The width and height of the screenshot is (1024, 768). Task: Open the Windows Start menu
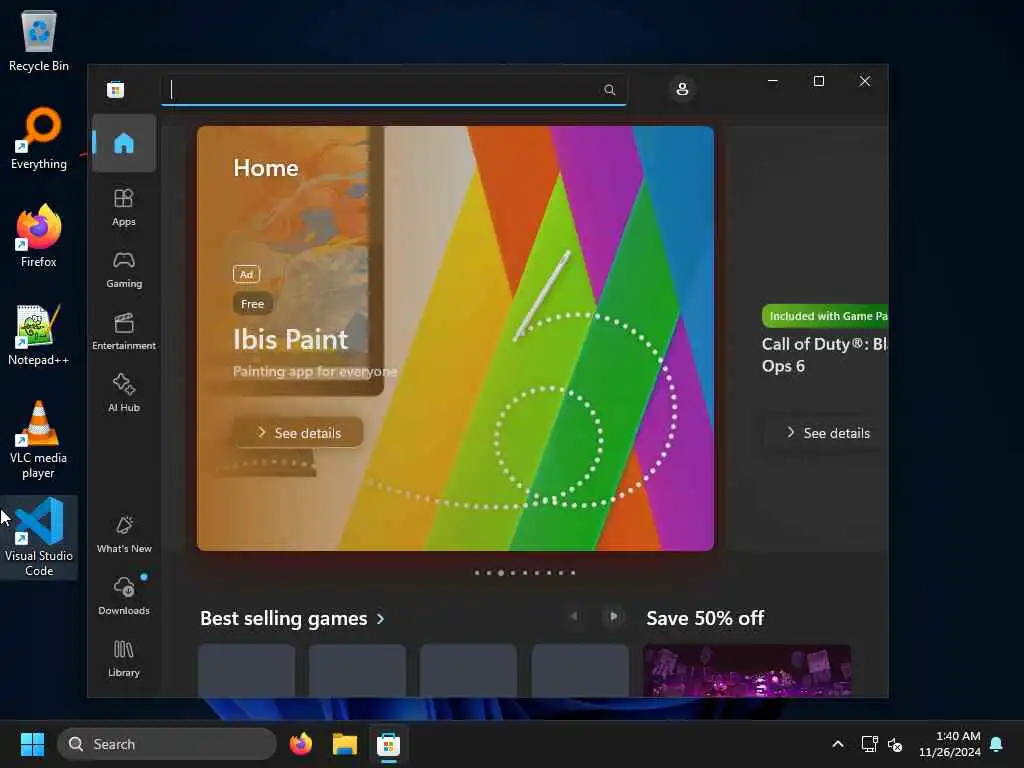(x=32, y=744)
